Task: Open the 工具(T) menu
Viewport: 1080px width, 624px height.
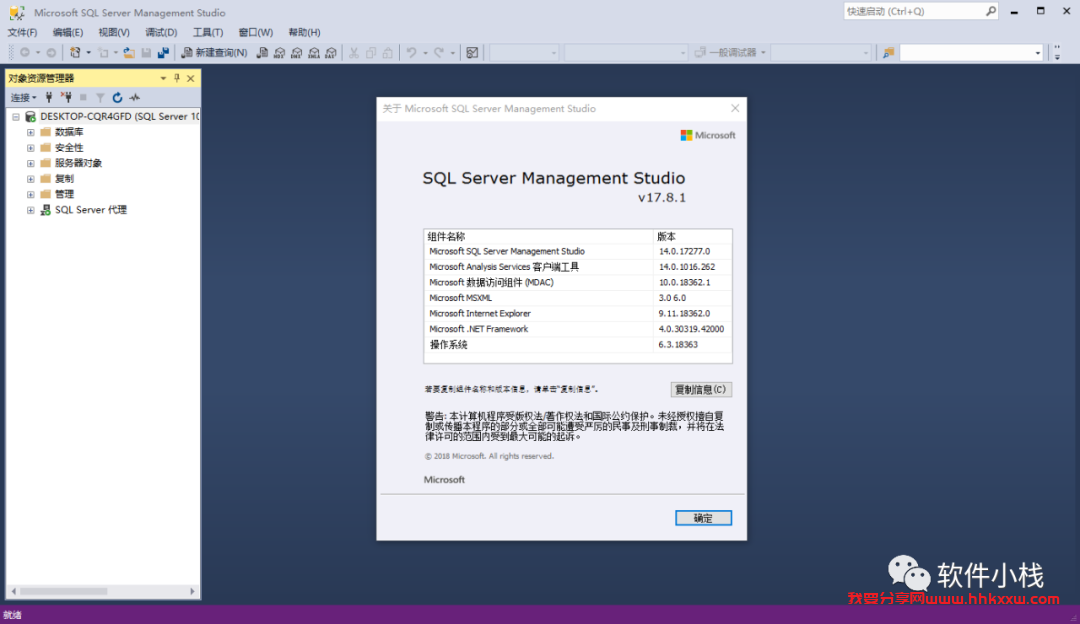Action: tap(207, 32)
